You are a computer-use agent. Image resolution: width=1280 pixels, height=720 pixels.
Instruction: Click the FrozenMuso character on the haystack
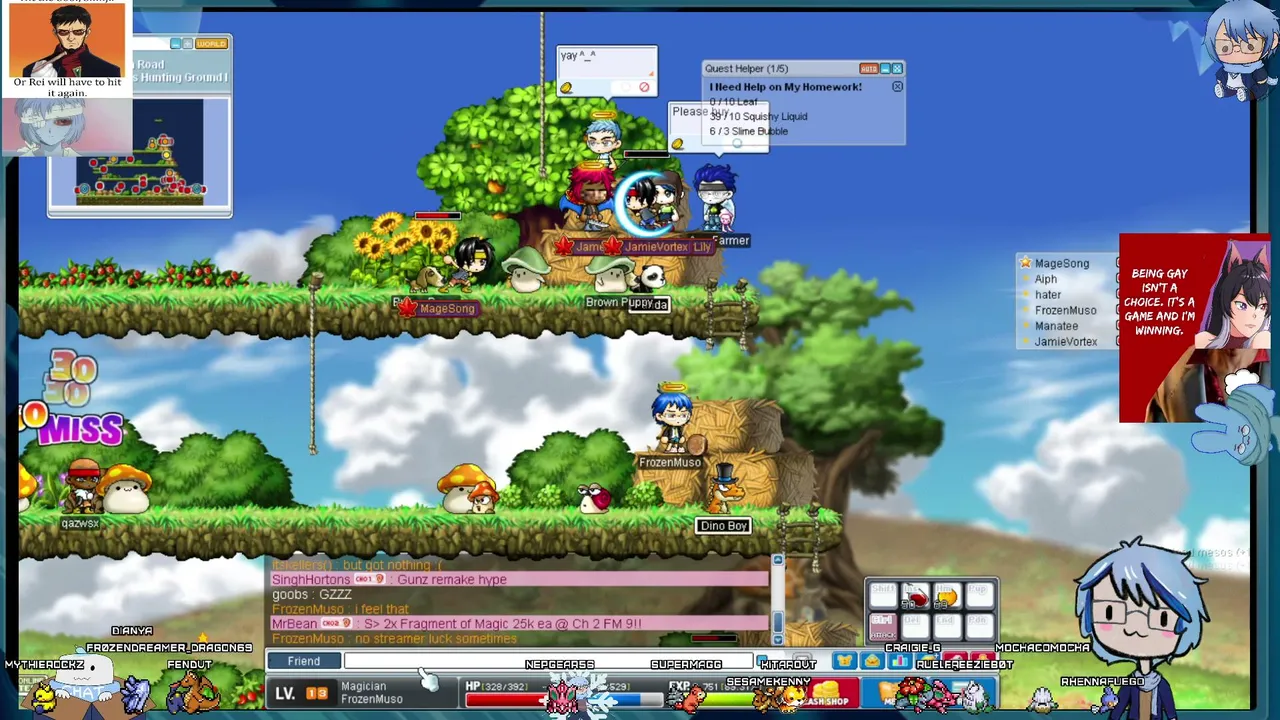pos(671,421)
